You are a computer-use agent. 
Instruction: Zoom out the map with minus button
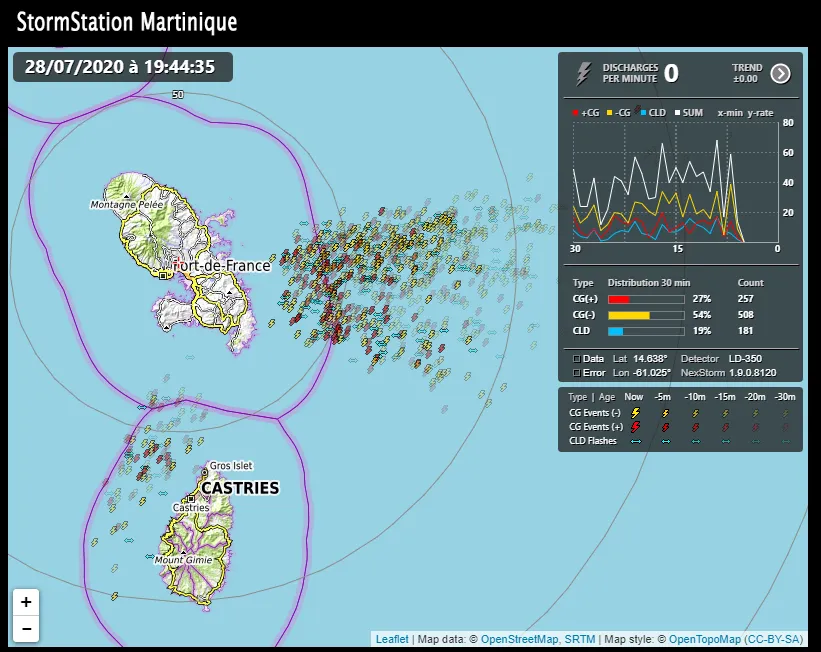26,628
